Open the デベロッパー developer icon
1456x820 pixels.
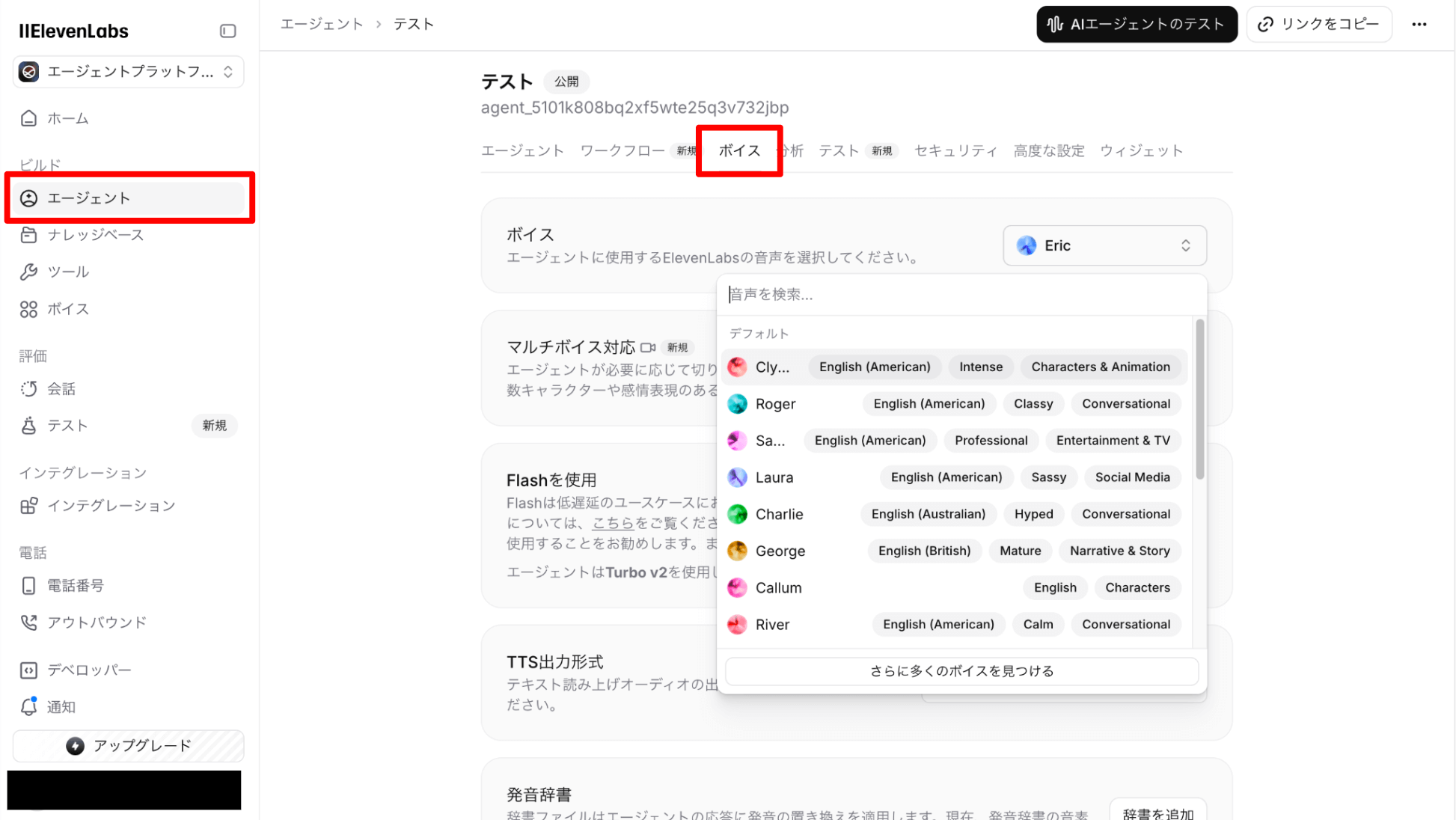[x=28, y=670]
